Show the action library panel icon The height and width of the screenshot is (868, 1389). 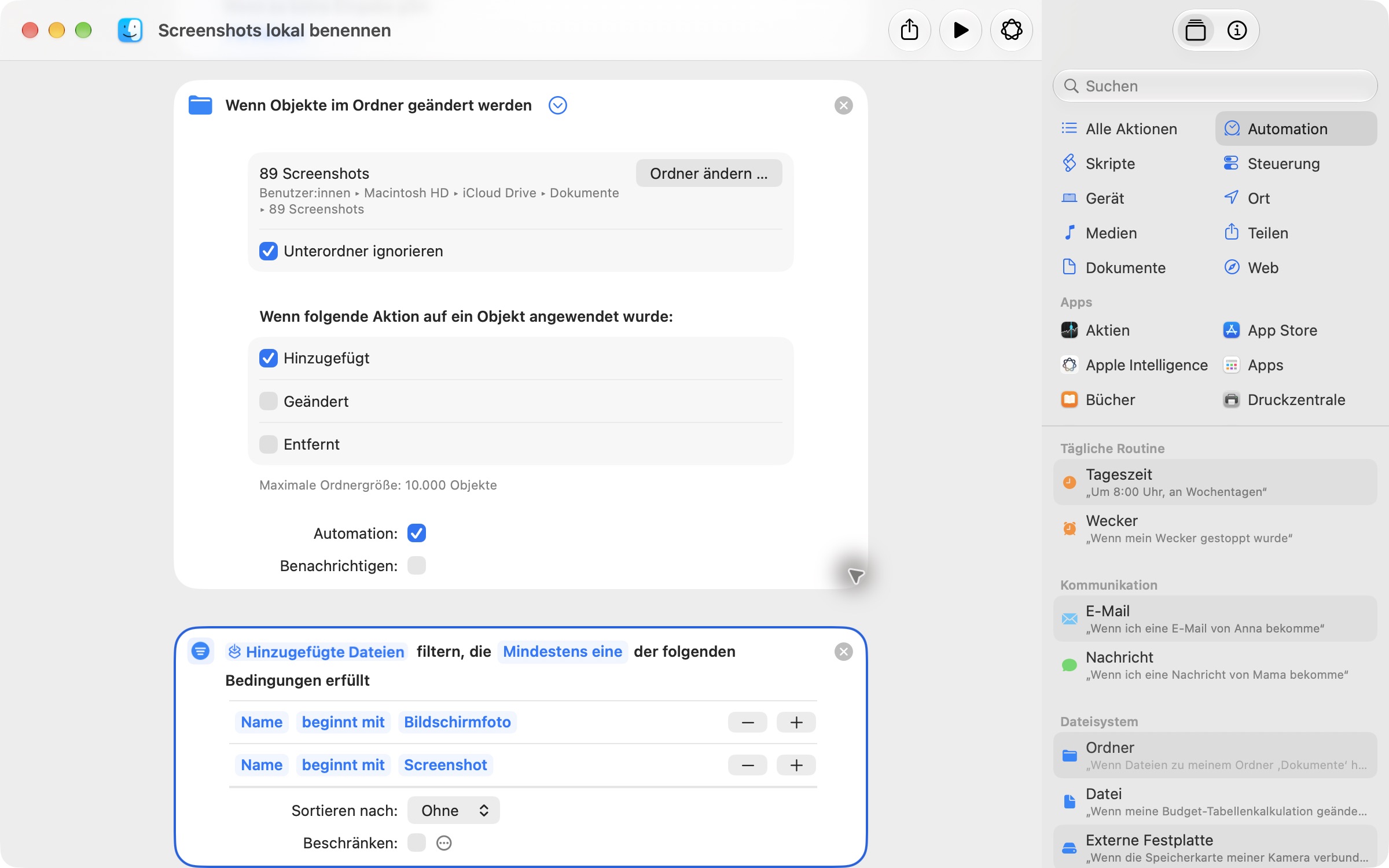pos(1195,30)
